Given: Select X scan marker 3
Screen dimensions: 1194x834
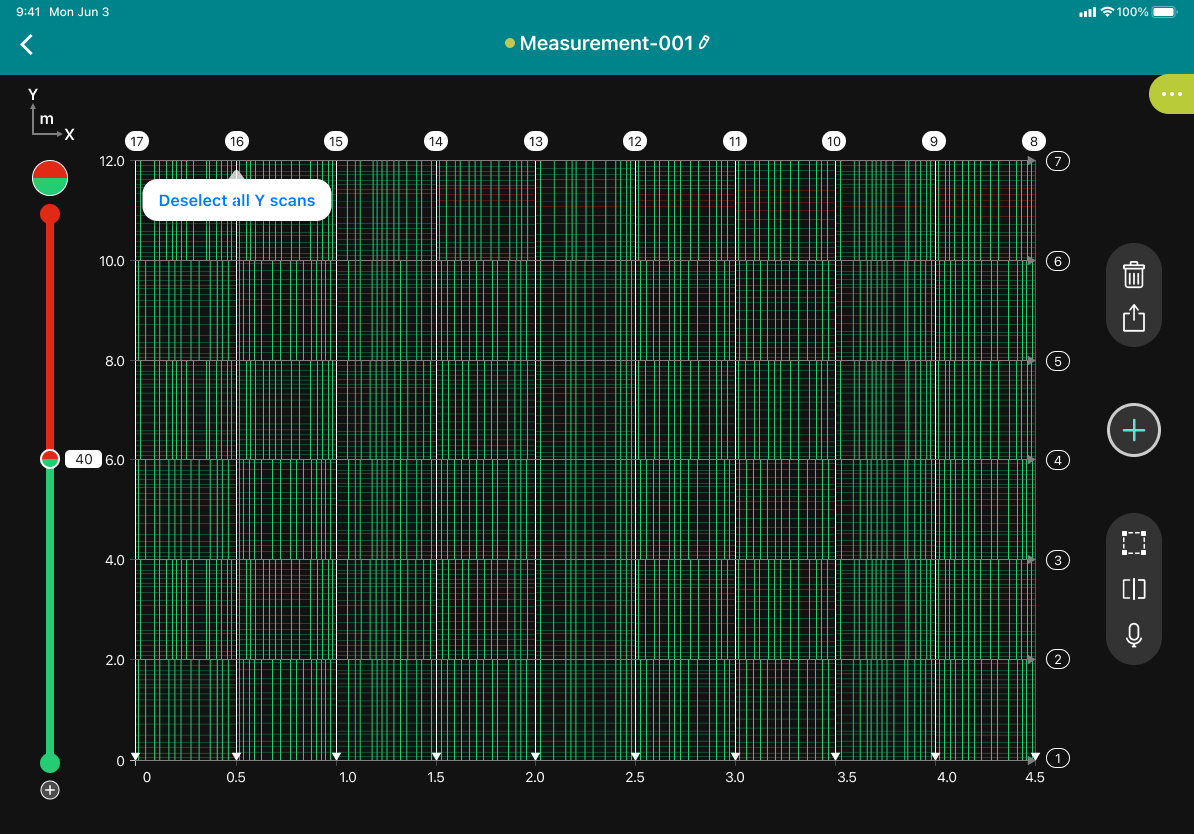Looking at the screenshot, I should tap(1058, 561).
